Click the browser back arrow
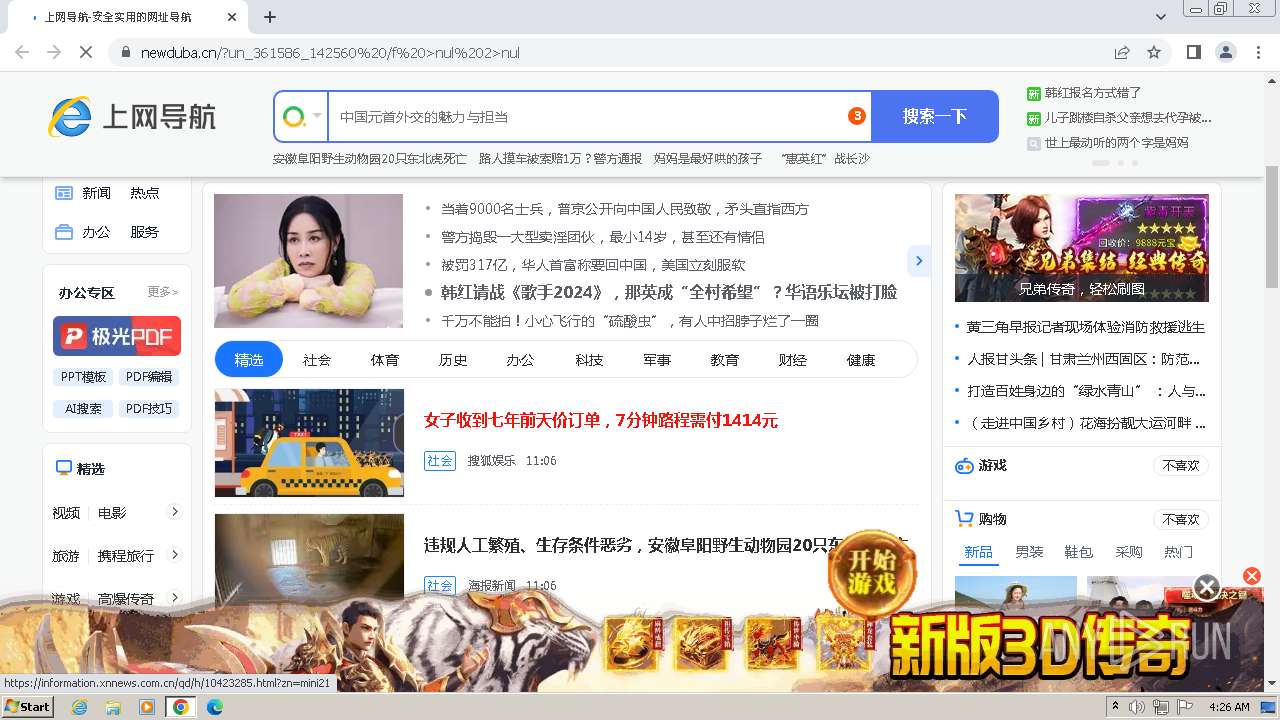This screenshot has width=1280, height=720. point(22,52)
